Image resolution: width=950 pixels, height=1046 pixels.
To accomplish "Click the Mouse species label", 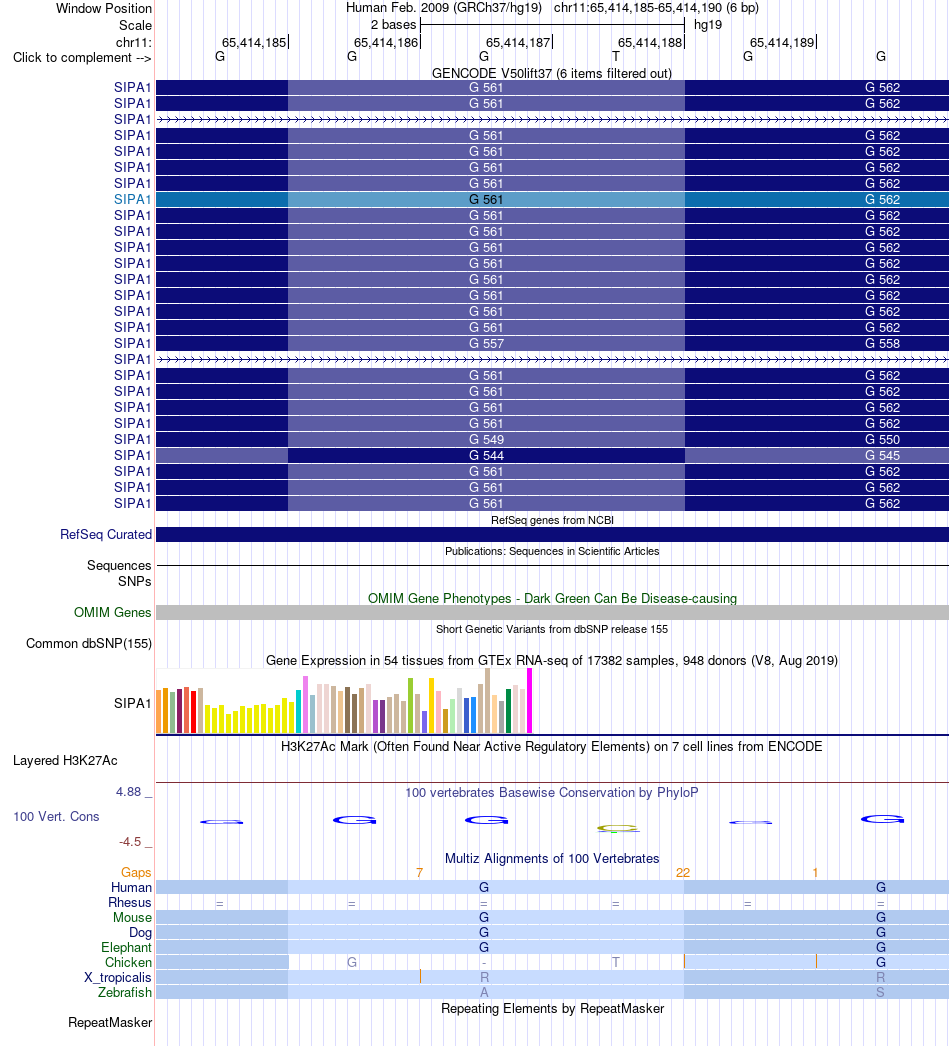I will coord(132,917).
